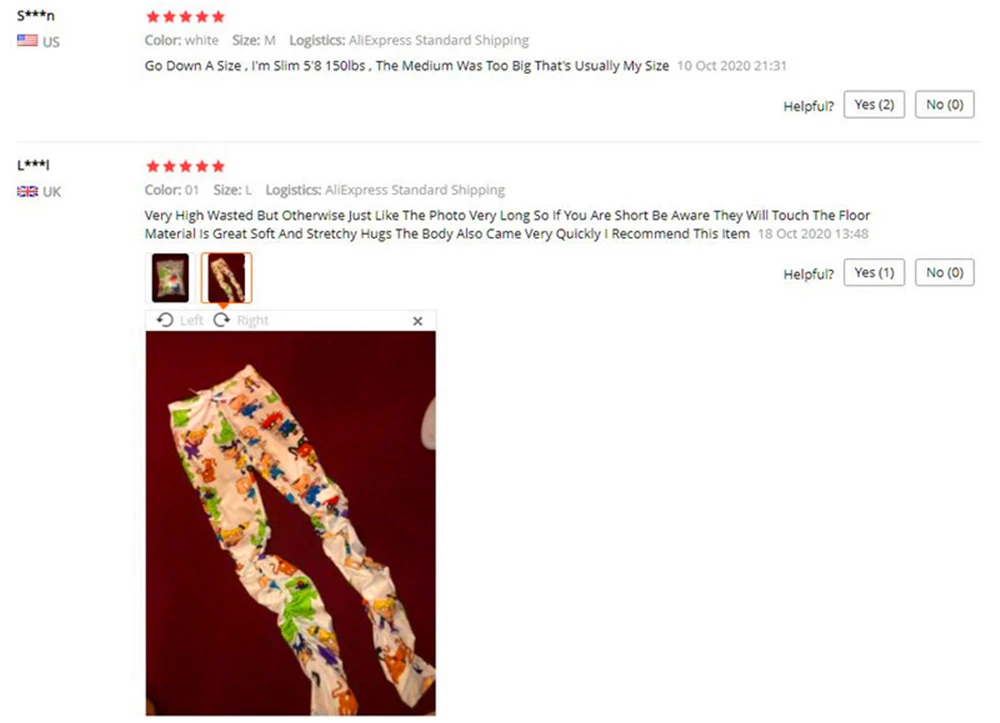Close the enlarged photo viewer

(x=418, y=321)
